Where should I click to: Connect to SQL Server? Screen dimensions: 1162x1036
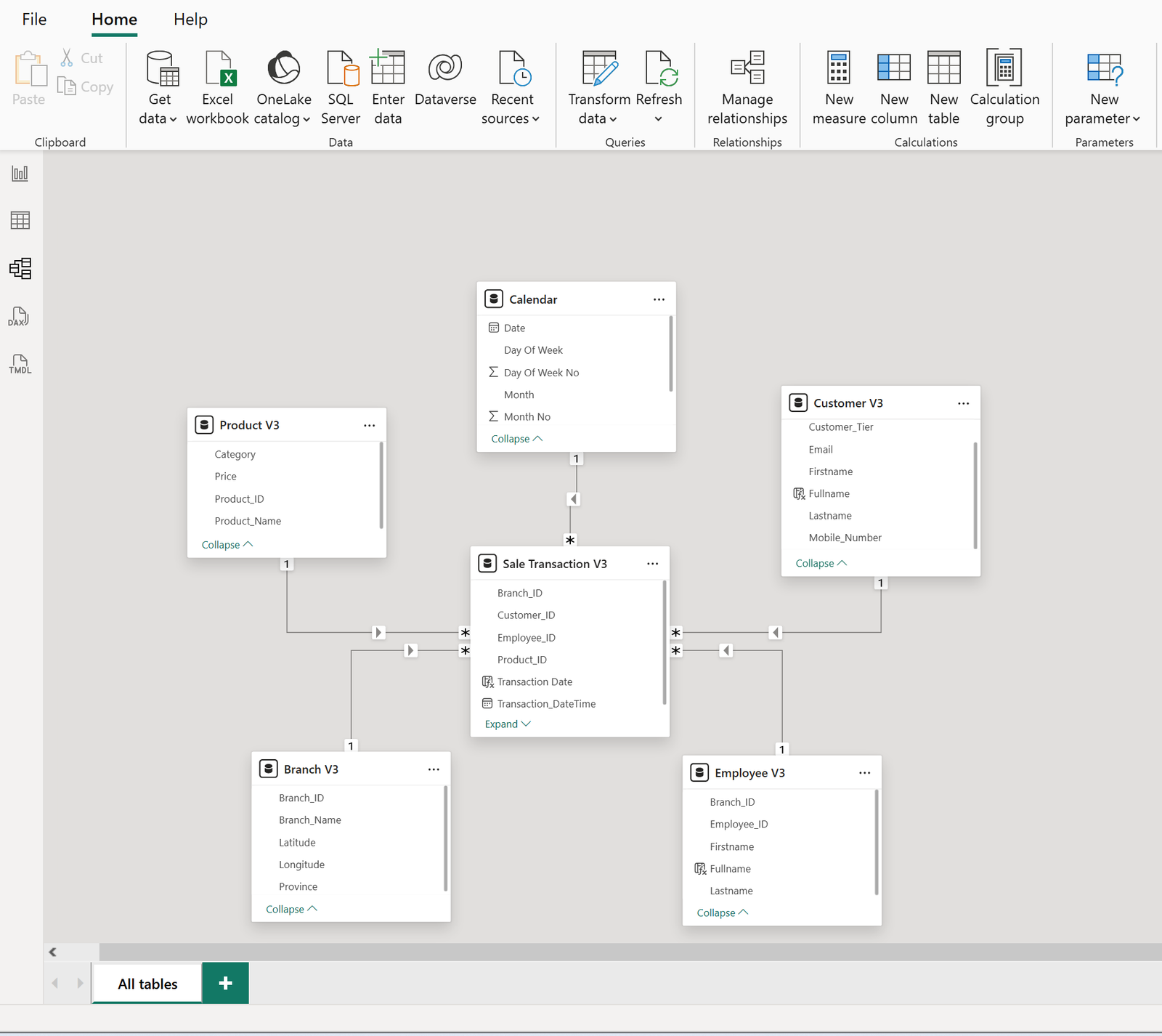pyautogui.click(x=340, y=88)
